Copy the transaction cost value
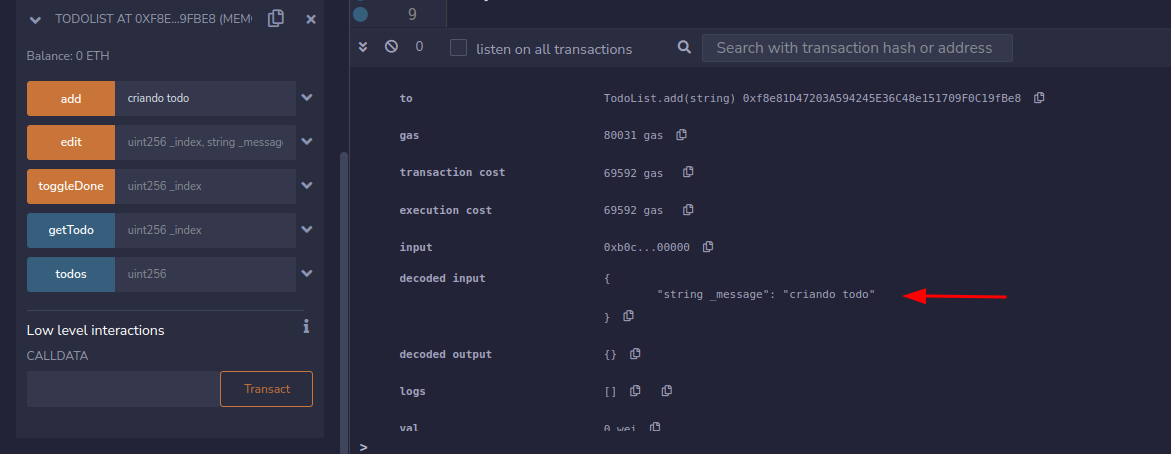The width and height of the screenshot is (1171, 454). point(688,172)
